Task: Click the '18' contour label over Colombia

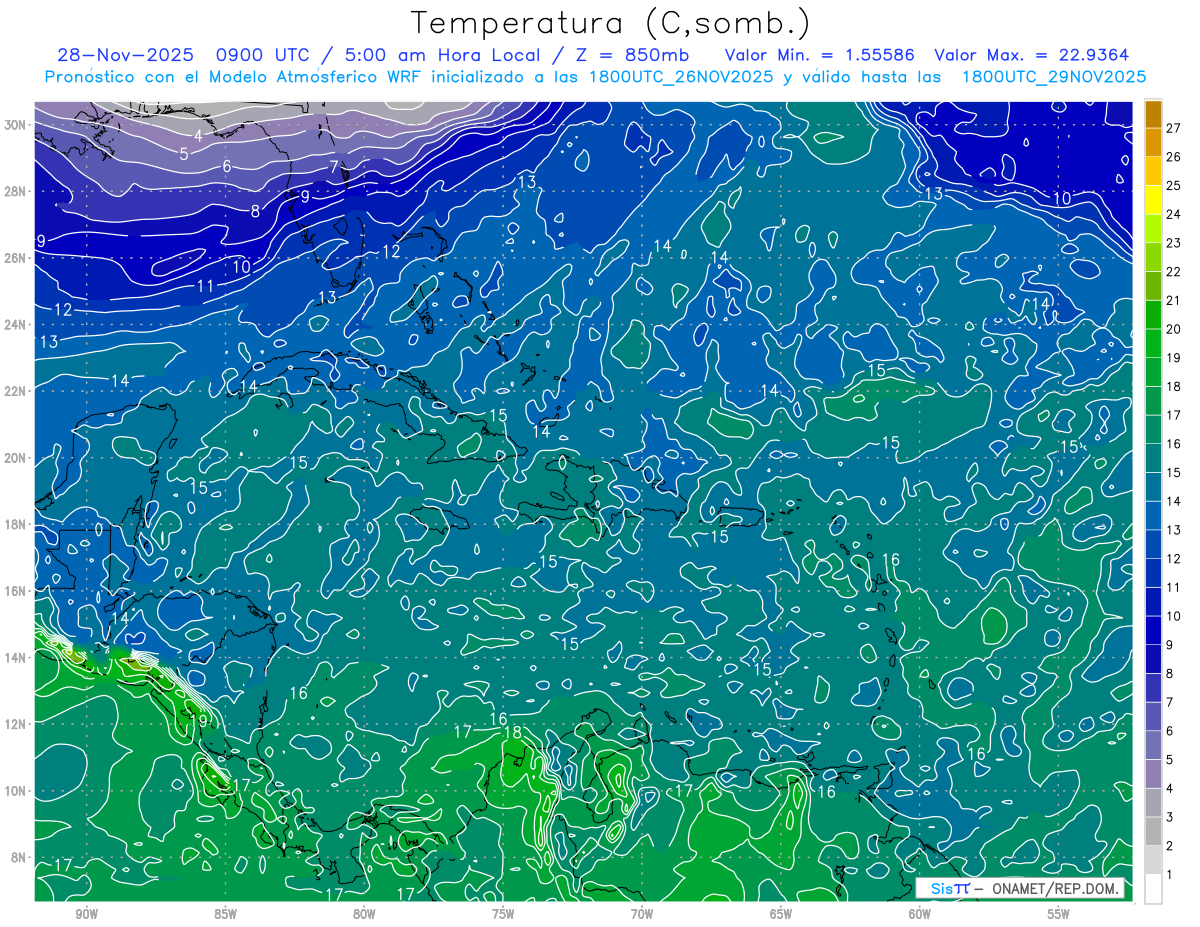Action: click(x=513, y=732)
